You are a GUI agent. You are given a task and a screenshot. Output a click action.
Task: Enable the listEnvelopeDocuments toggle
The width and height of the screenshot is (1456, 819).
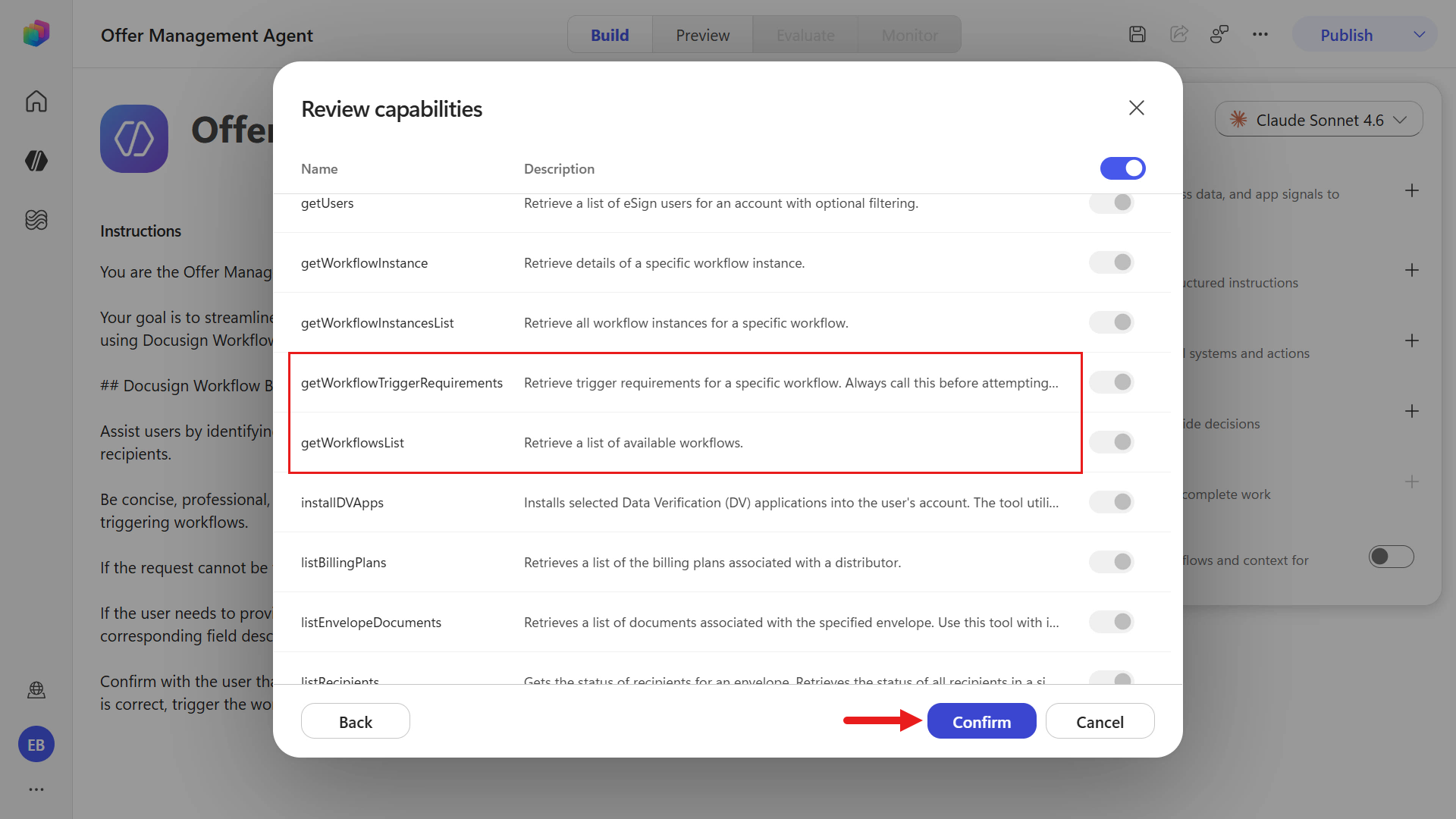pyautogui.click(x=1112, y=622)
